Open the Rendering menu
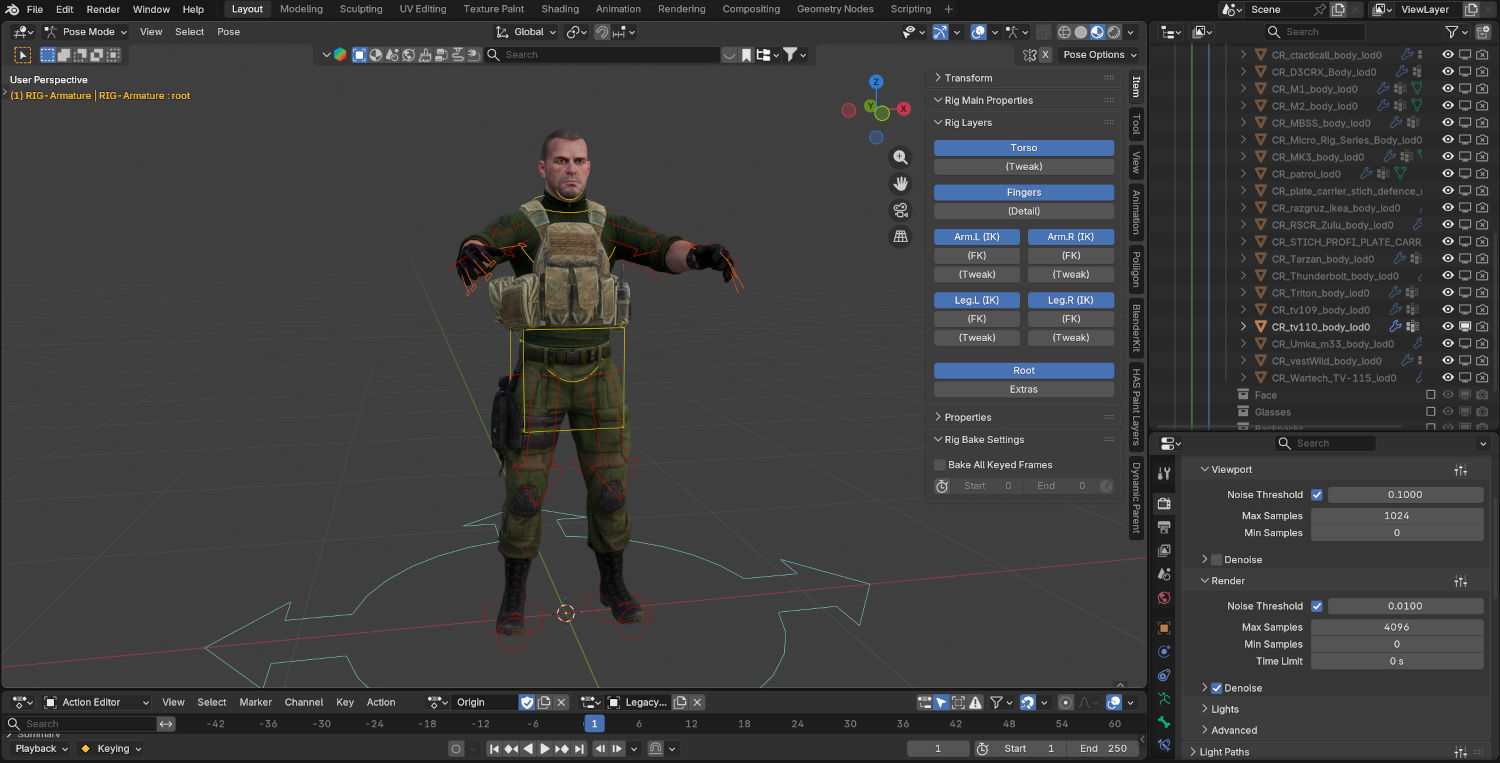The height and width of the screenshot is (763, 1500). point(681,9)
